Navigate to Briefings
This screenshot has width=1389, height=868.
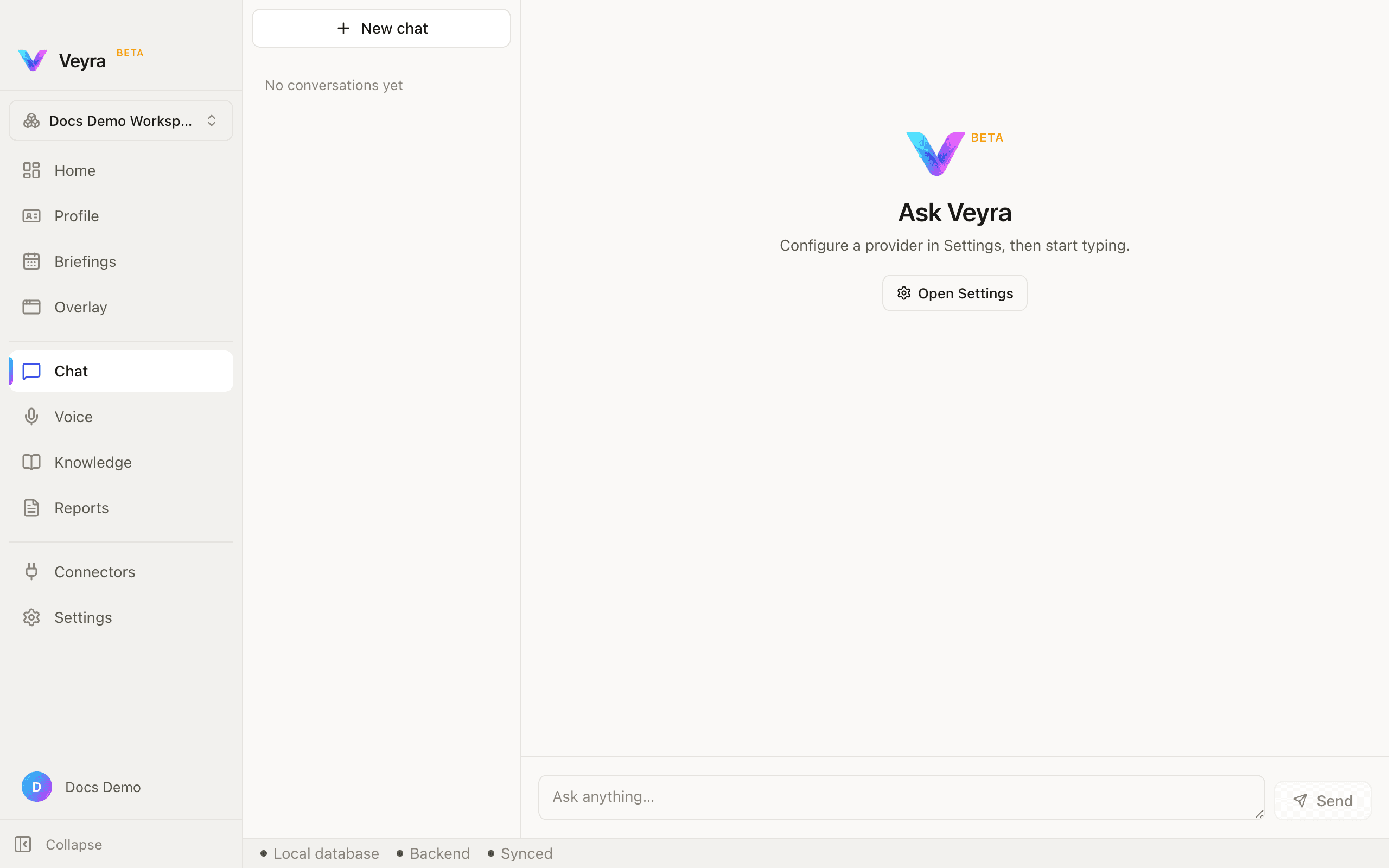pos(120,261)
